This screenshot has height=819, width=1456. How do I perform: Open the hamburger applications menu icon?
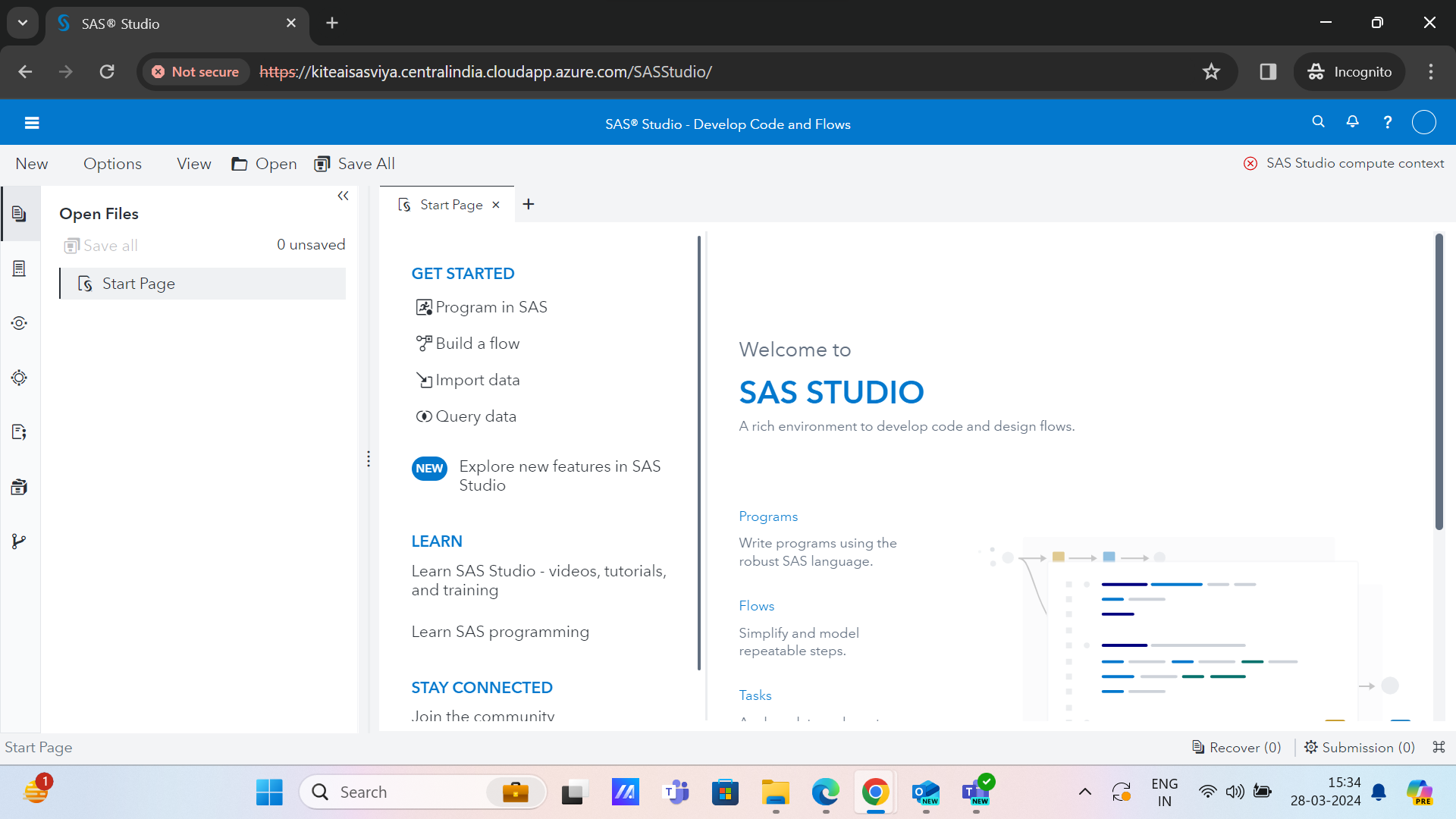coord(32,123)
